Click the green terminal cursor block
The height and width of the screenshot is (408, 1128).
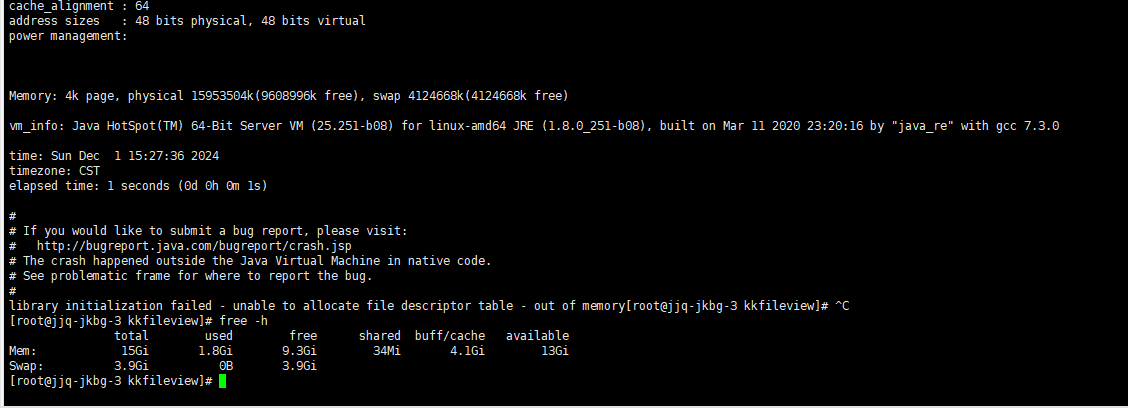pos(222,381)
